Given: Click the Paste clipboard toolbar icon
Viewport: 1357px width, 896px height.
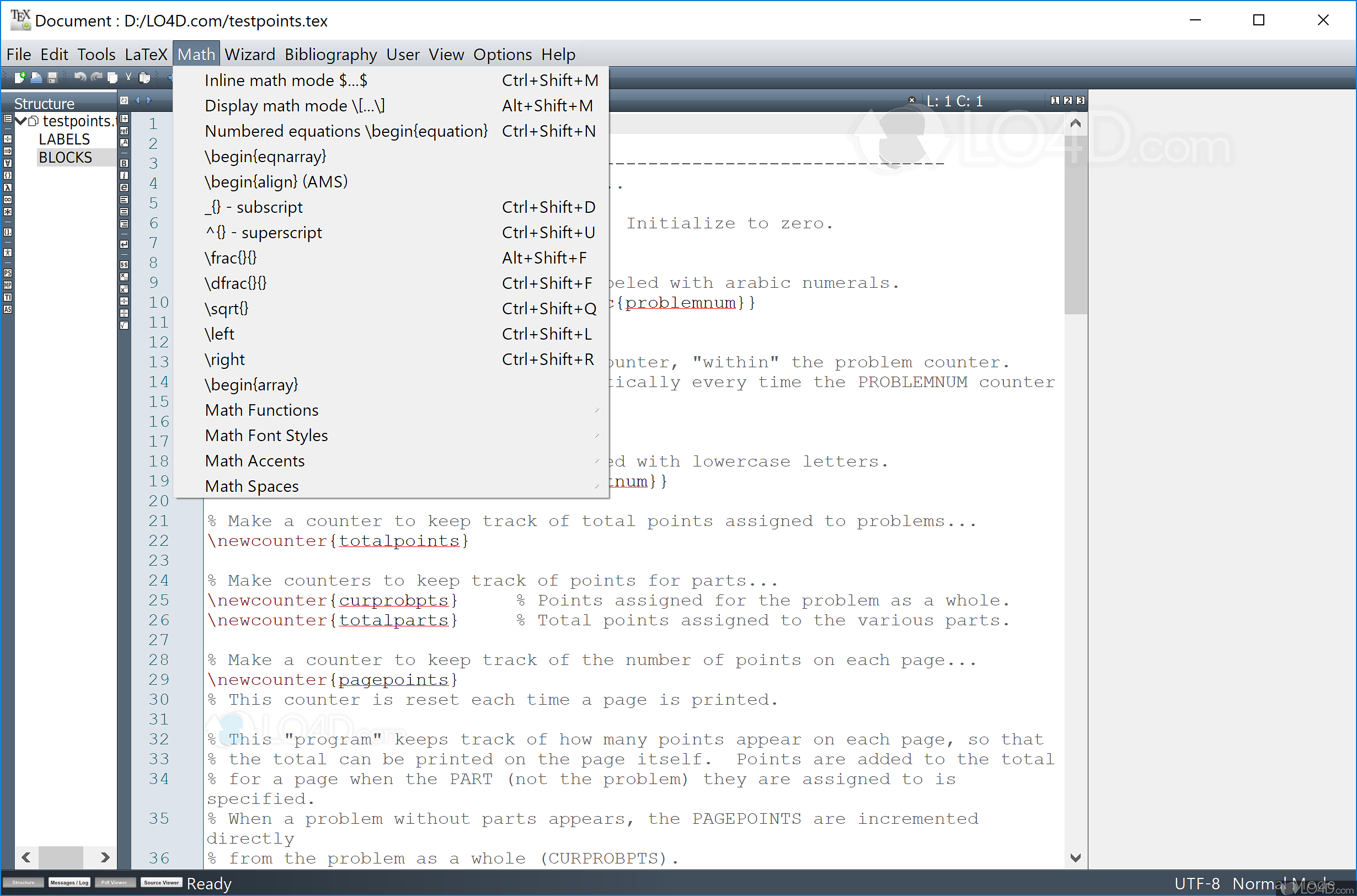Looking at the screenshot, I should point(145,77).
